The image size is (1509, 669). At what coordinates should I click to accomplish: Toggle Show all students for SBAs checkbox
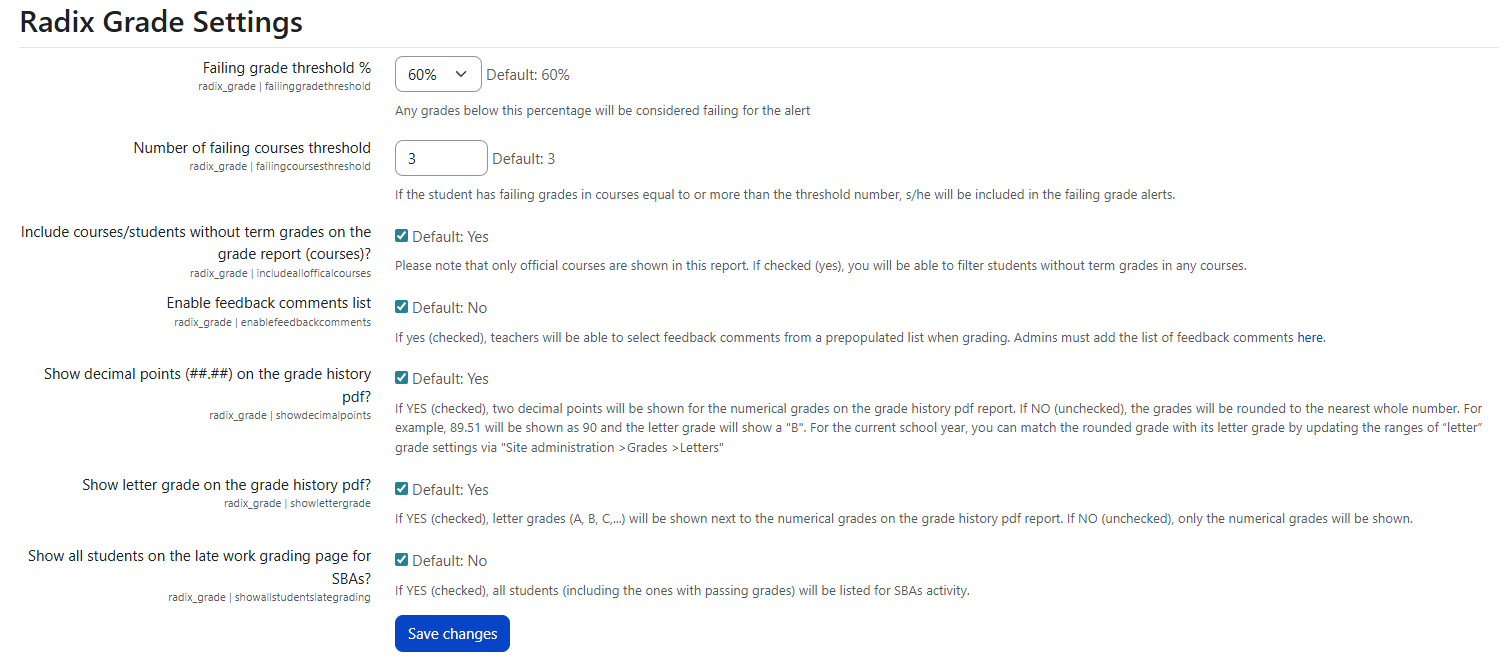coord(402,560)
